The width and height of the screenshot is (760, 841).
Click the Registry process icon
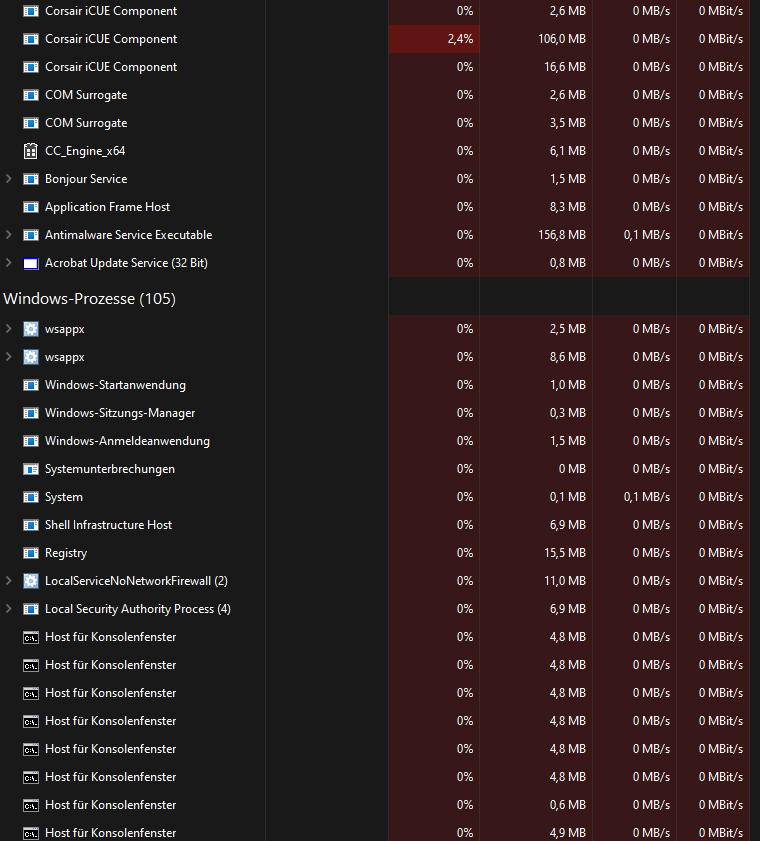click(31, 553)
